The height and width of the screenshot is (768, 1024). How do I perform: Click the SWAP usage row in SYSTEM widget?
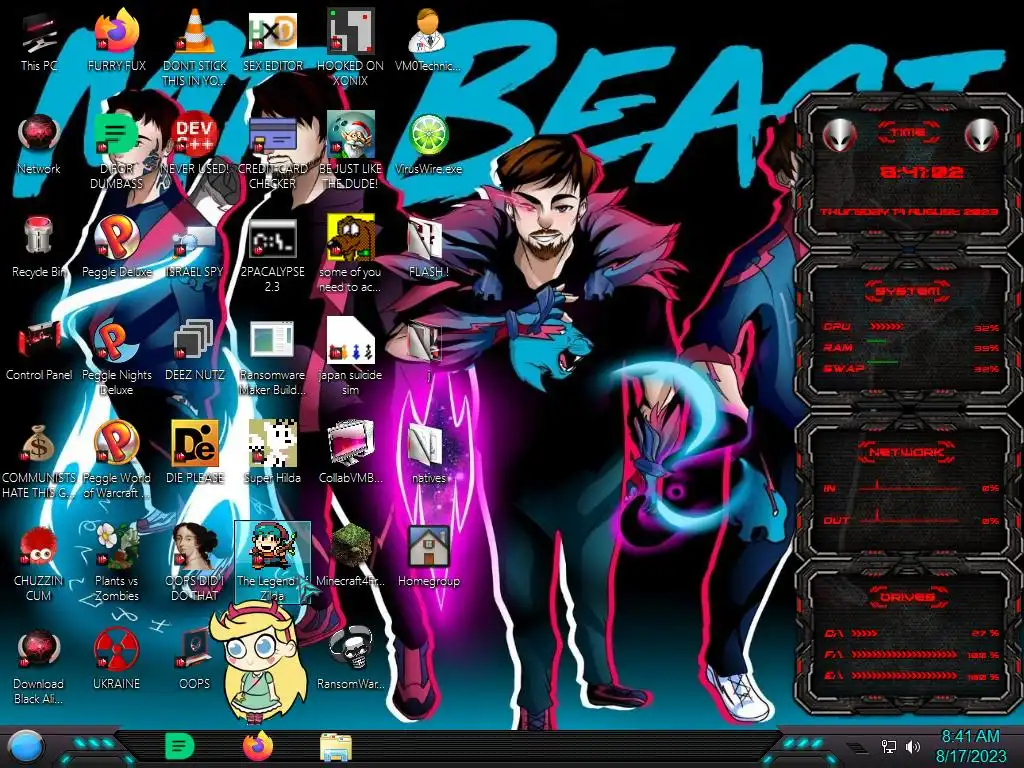click(910, 368)
